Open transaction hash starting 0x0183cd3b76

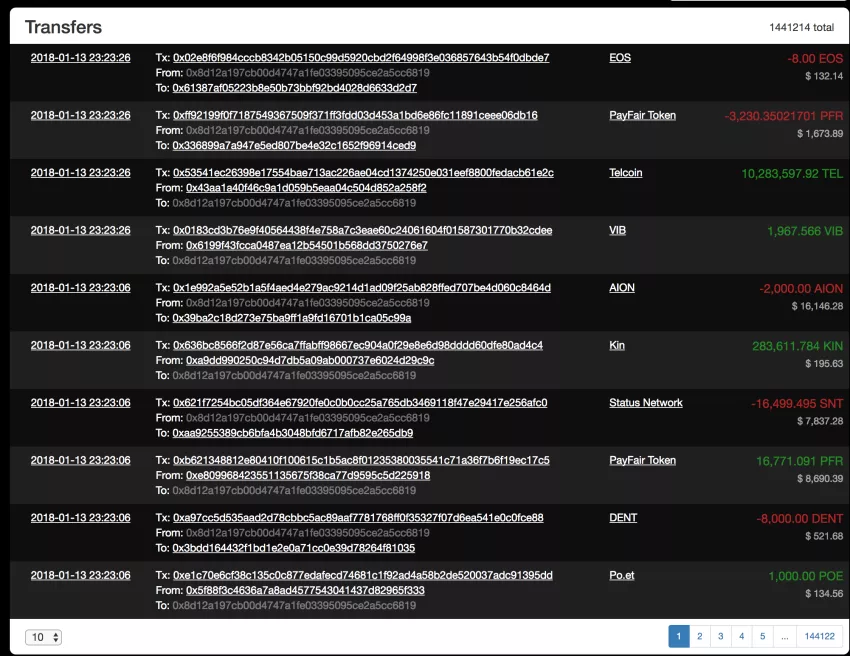point(363,230)
